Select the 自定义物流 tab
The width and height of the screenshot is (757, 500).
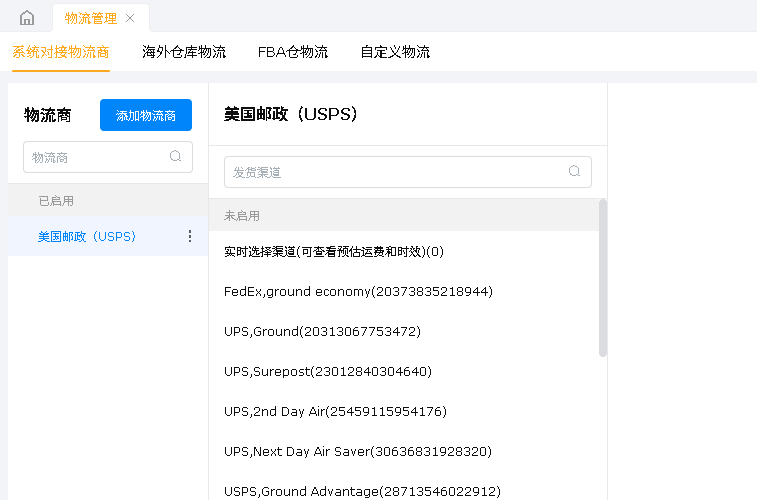pyautogui.click(x=395, y=52)
